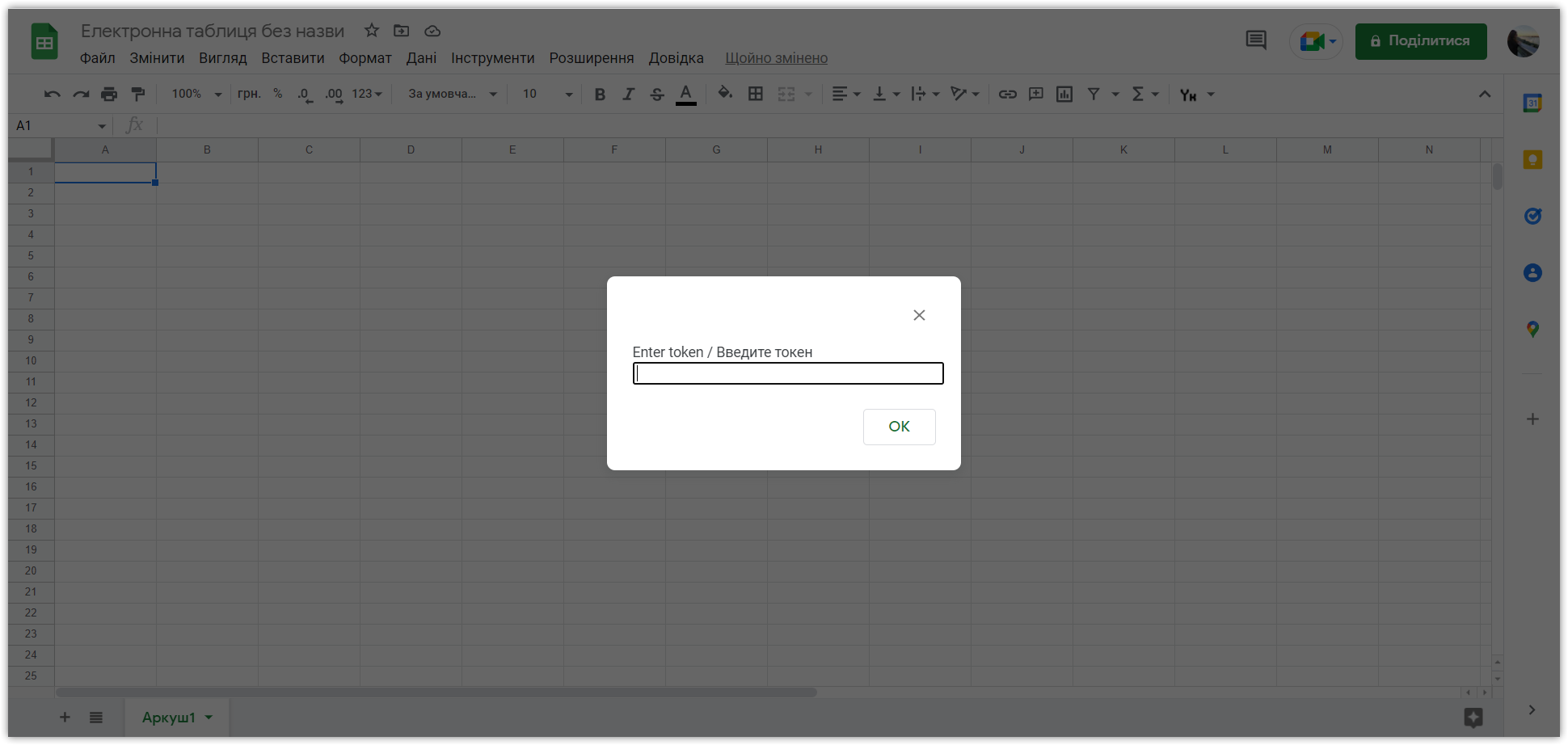Open Google Maps side panel
Screen dimensions: 1568x745
[x=1532, y=330]
